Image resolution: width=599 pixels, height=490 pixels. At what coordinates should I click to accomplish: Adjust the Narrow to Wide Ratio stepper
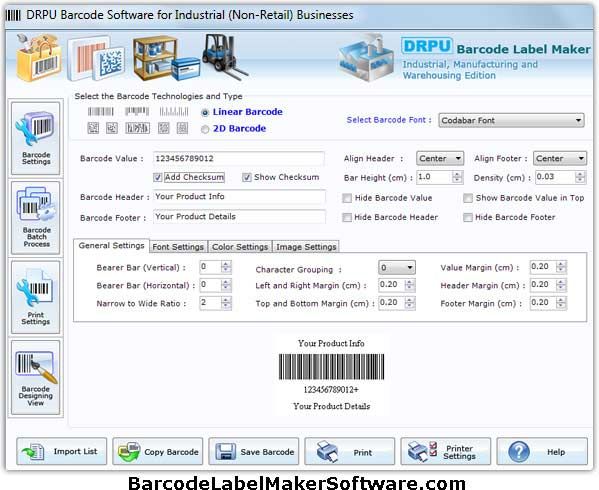[x=226, y=303]
